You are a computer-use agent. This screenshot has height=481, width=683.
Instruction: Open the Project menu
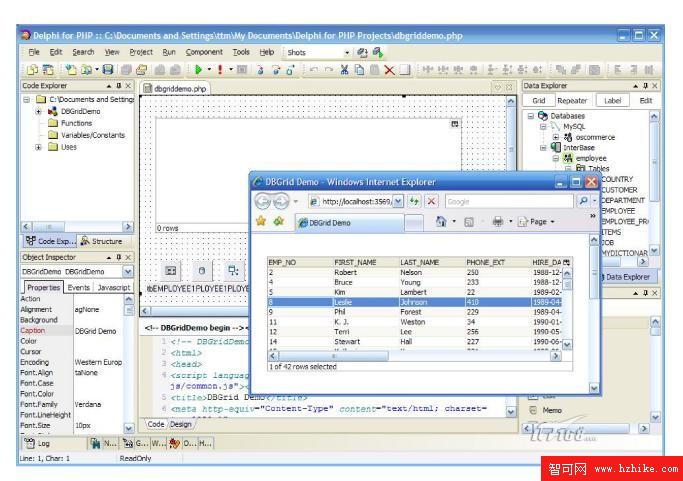(141, 52)
